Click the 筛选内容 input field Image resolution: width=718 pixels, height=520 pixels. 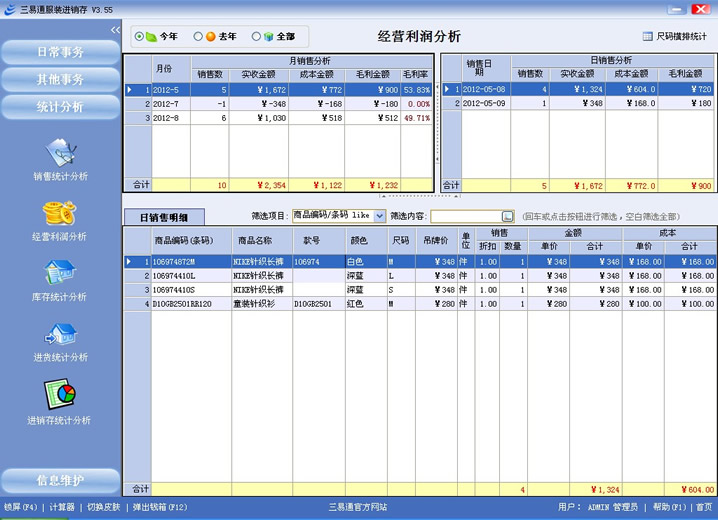pyautogui.click(x=466, y=216)
